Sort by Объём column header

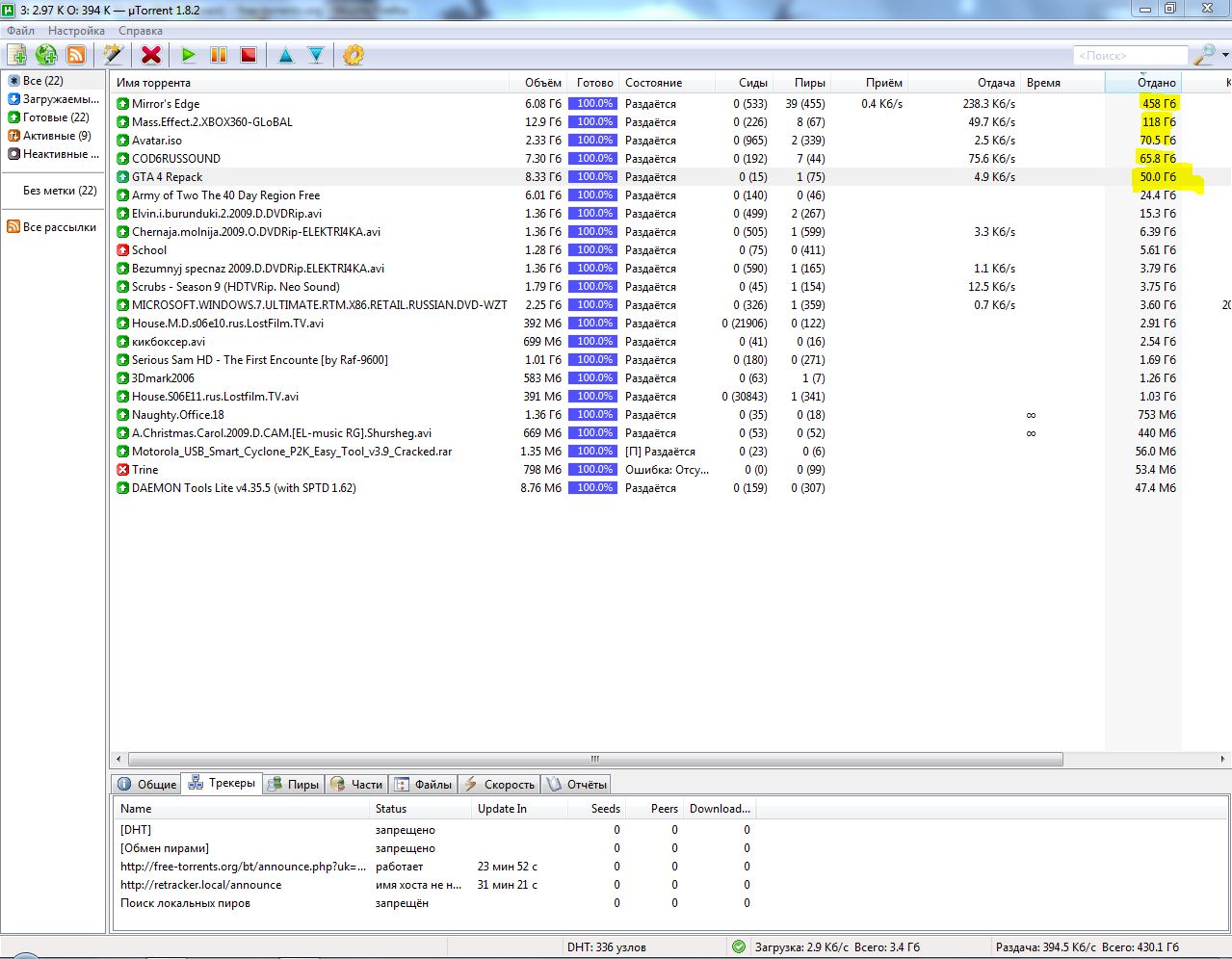tap(538, 83)
